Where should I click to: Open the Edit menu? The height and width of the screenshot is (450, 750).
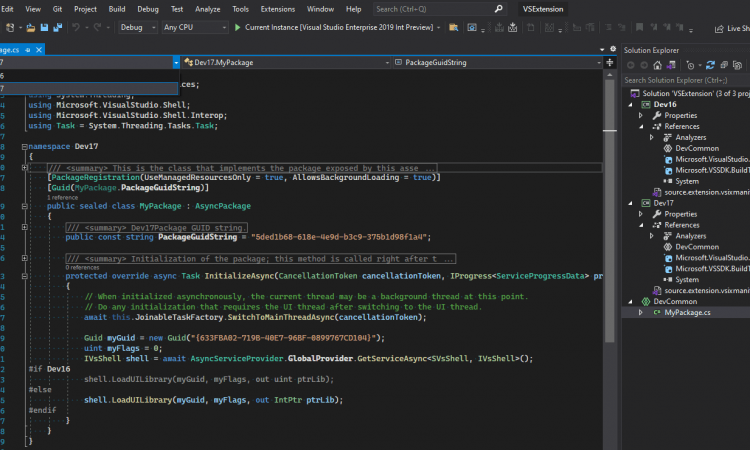(x=7, y=9)
